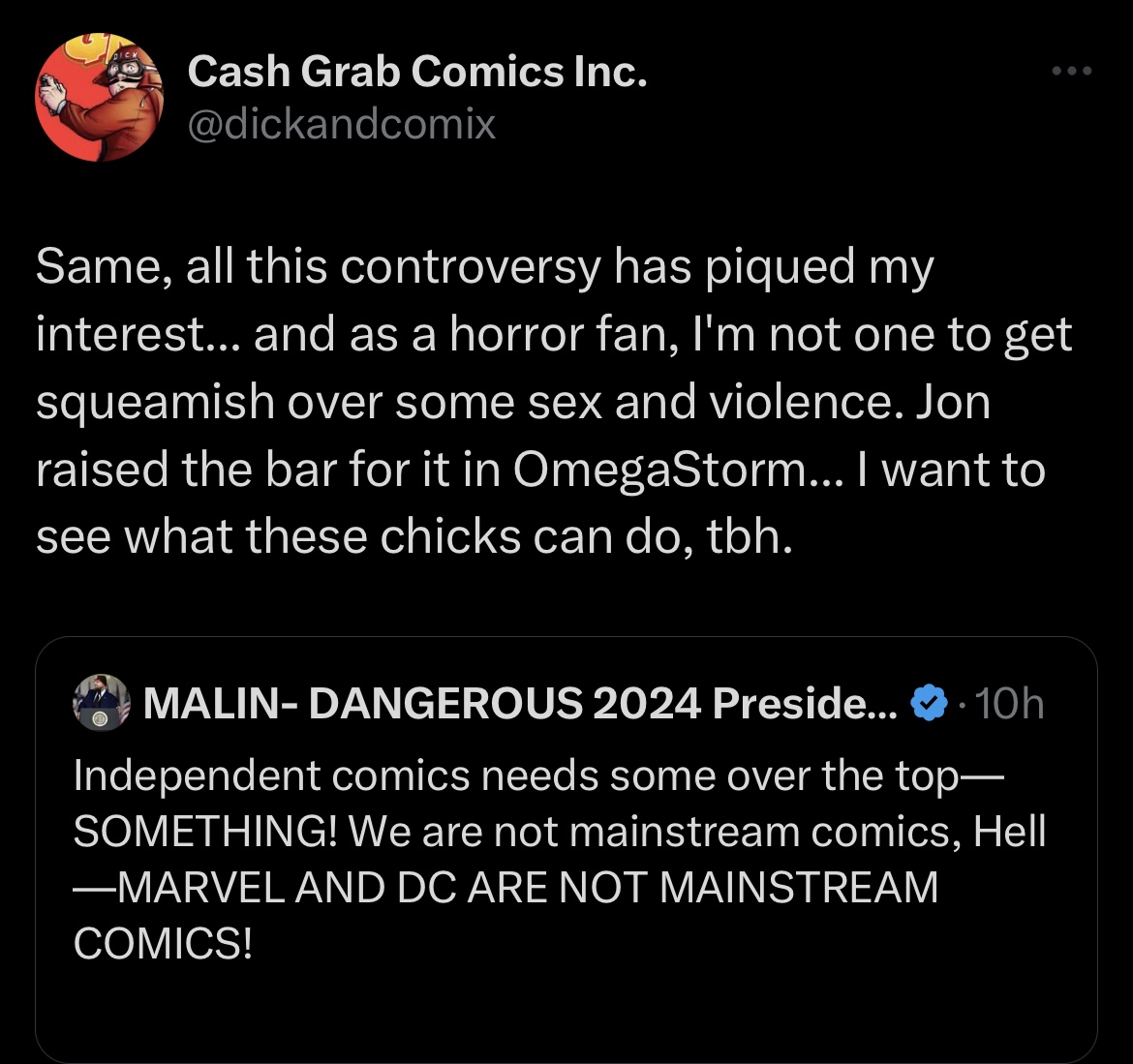The width and height of the screenshot is (1133, 1064).
Task: Tap the 'interest... and as a horror fan' line
Action: (x=554, y=335)
